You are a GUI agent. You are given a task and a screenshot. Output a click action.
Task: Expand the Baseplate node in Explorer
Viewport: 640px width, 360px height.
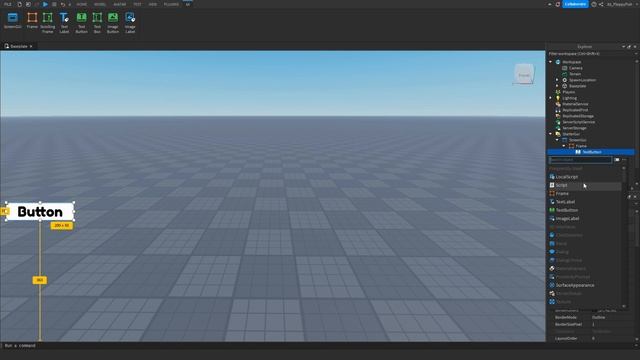pos(557,86)
